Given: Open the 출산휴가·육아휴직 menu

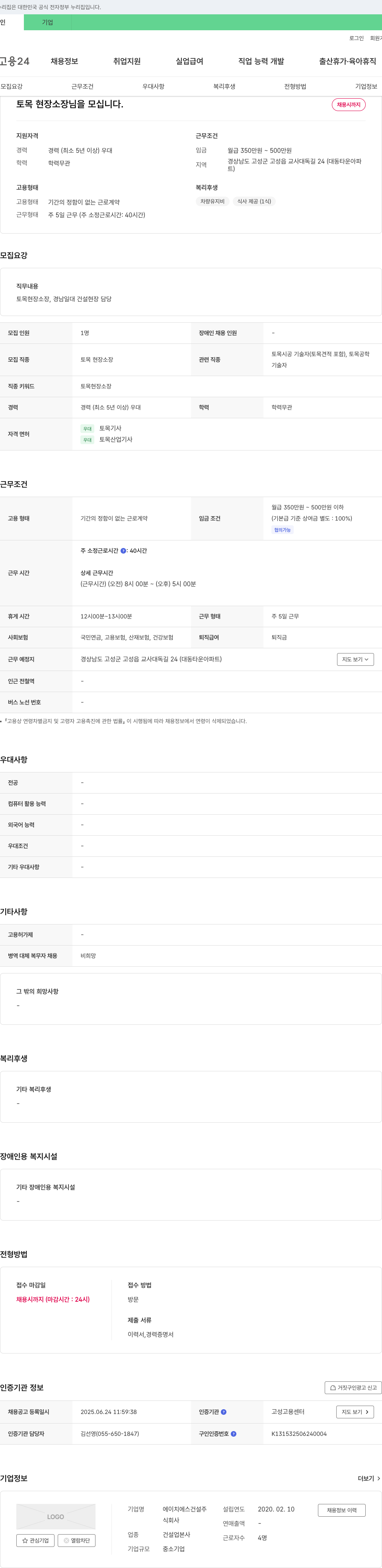Looking at the screenshot, I should (x=347, y=61).
